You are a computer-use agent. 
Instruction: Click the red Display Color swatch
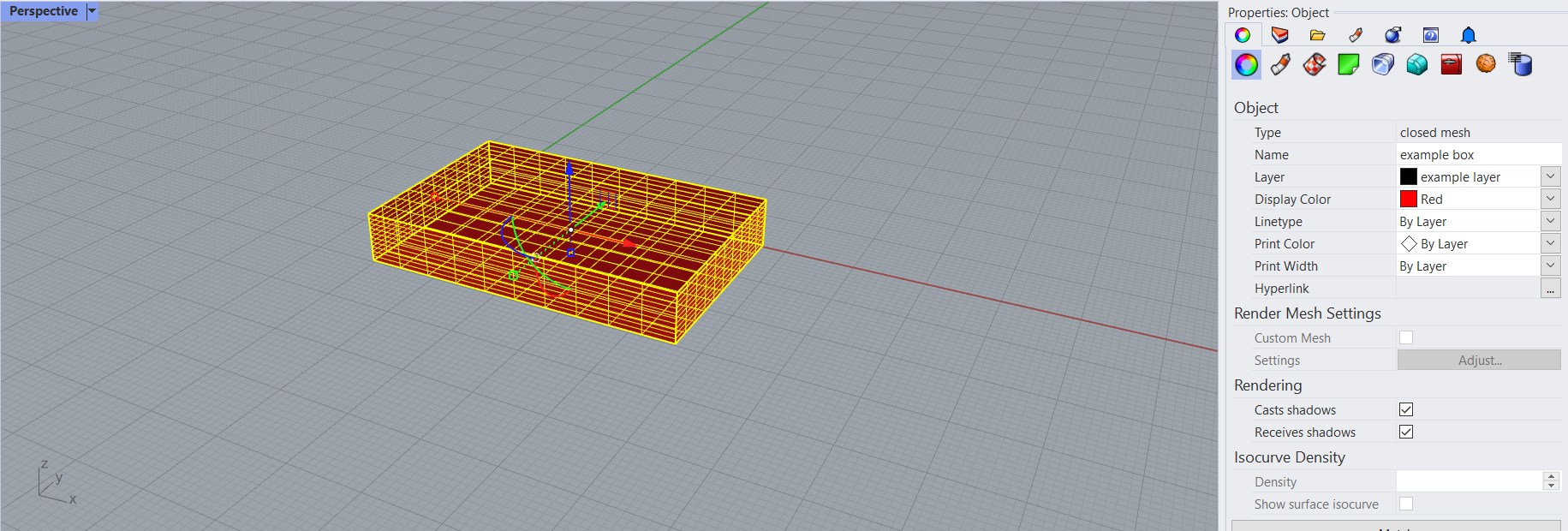click(x=1409, y=199)
